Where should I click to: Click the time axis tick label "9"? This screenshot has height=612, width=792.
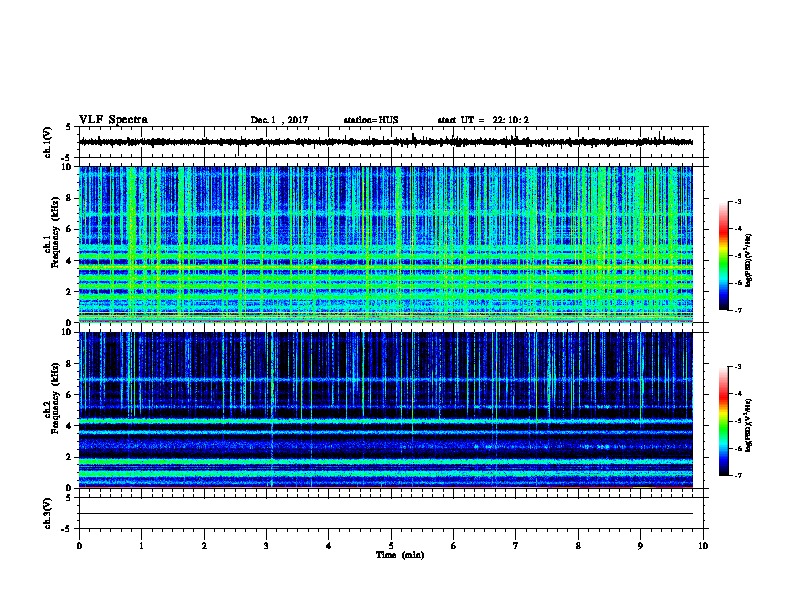640,546
